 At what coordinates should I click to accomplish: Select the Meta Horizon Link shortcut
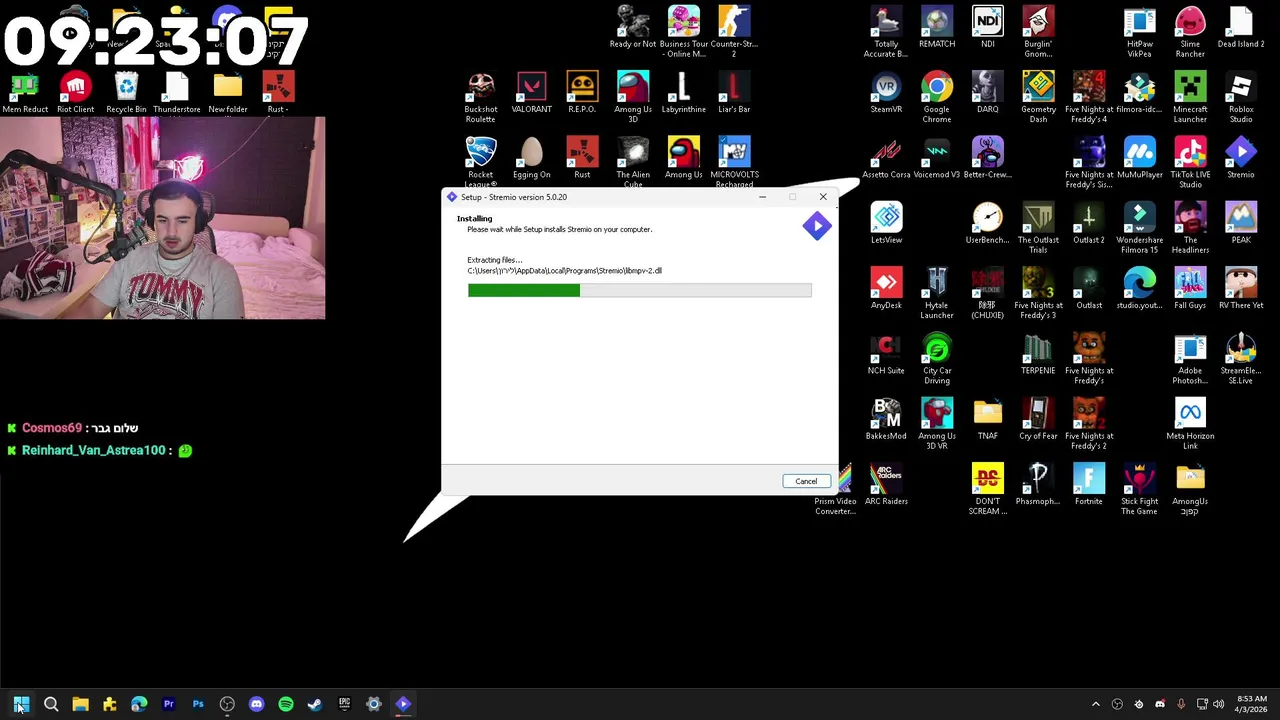coord(1190,424)
